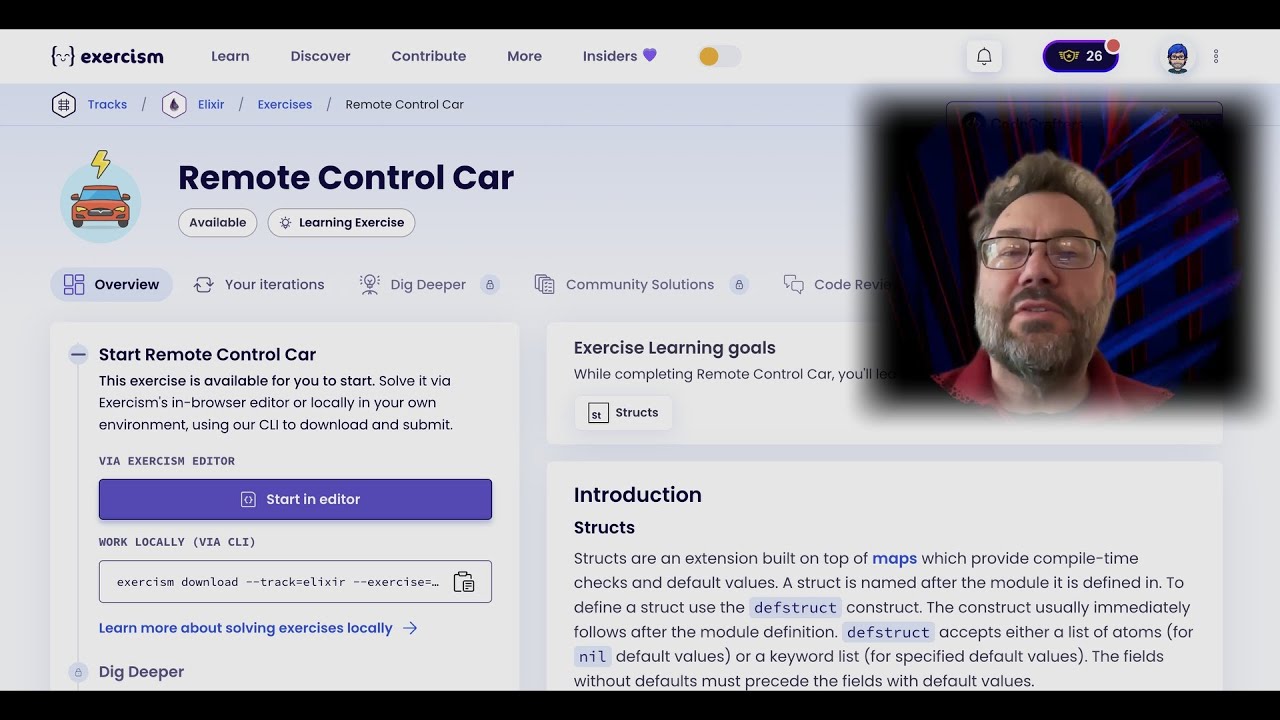
Task: Toggle the theme switch in the header
Action: tap(719, 56)
